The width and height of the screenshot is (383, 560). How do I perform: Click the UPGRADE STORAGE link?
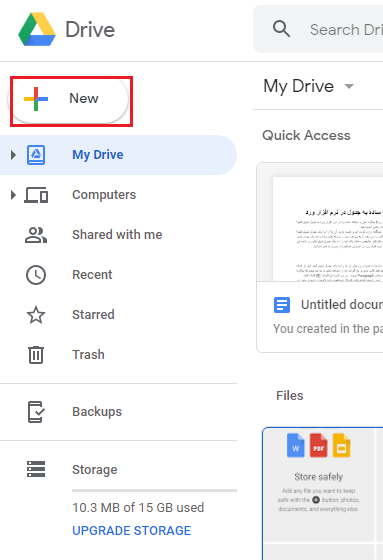pyautogui.click(x=131, y=531)
